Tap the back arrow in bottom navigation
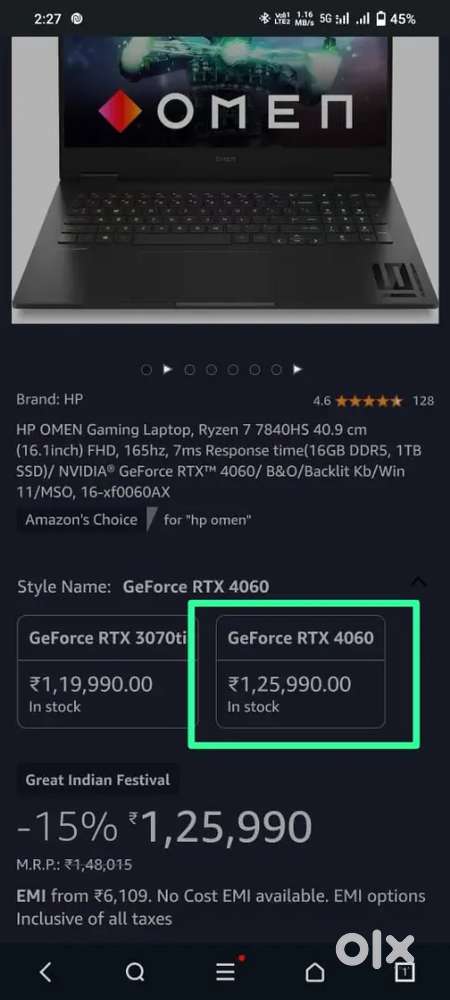The image size is (450, 1000). pos(45,971)
